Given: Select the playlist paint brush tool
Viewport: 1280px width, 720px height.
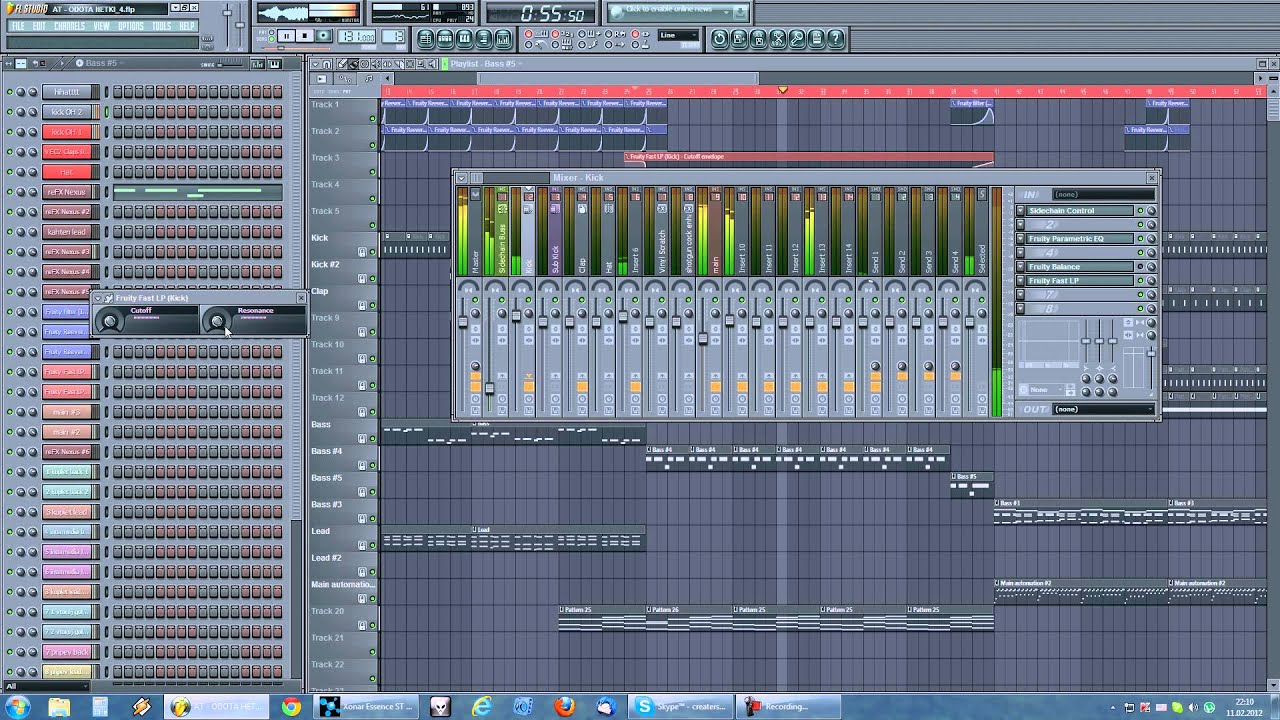Looking at the screenshot, I should coord(354,64).
